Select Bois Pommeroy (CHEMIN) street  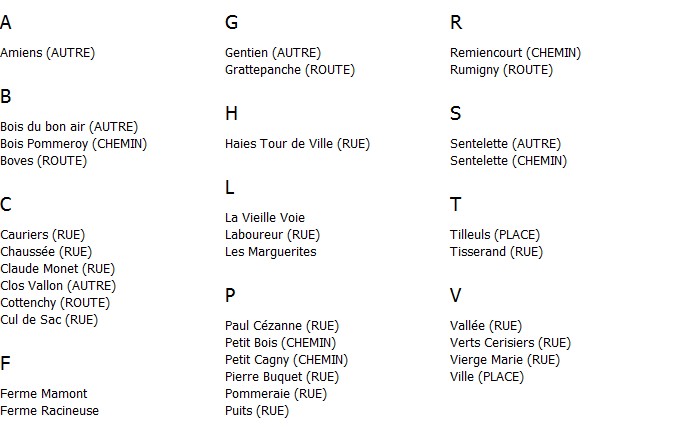(x=74, y=144)
